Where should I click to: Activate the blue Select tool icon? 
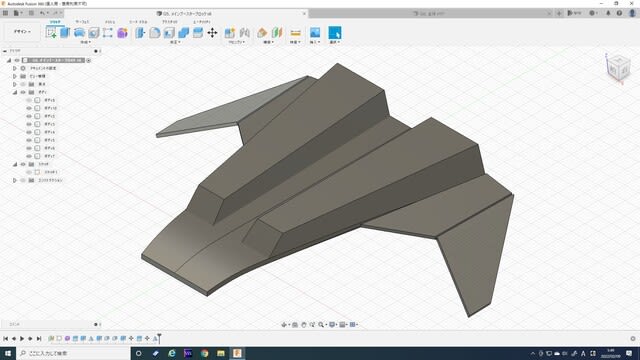click(335, 33)
